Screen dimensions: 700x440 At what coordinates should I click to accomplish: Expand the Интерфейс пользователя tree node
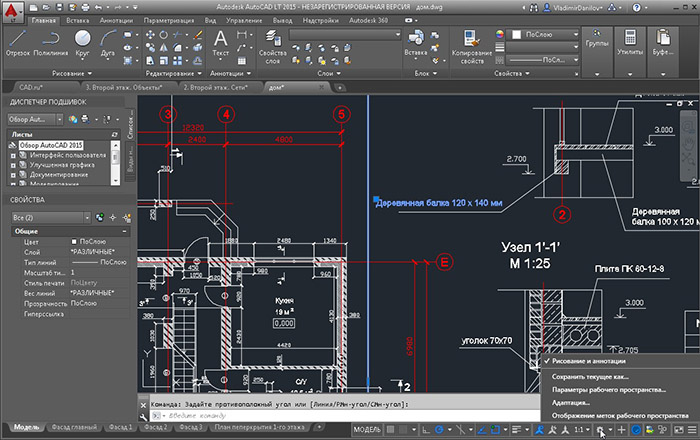[13, 156]
